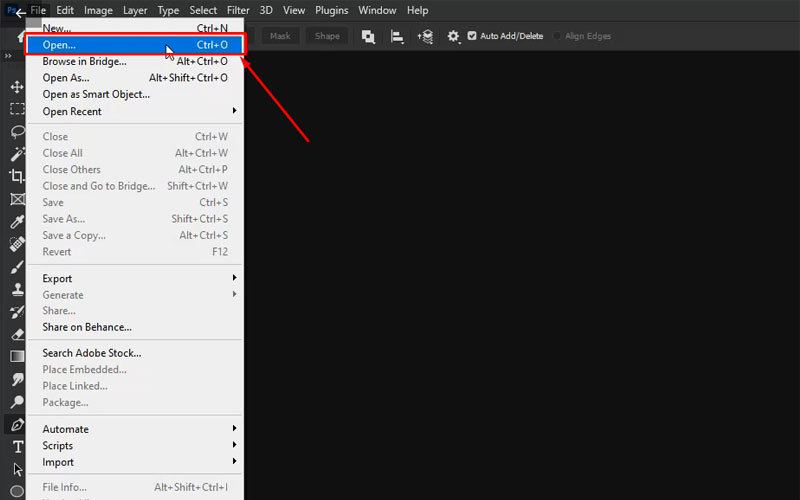The width and height of the screenshot is (800, 500).
Task: Select the Eyedropper tool
Action: (x=17, y=221)
